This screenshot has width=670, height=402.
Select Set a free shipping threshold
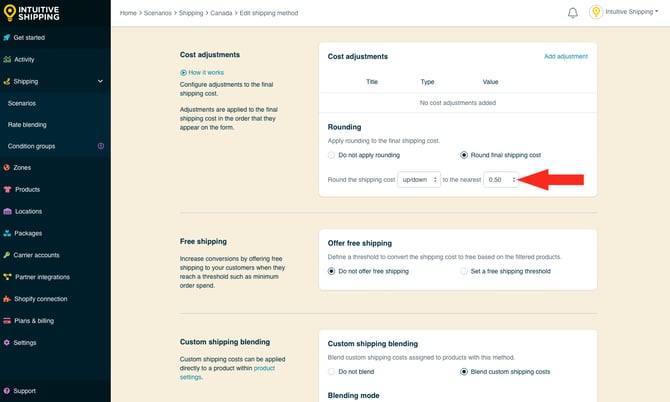pyautogui.click(x=464, y=271)
